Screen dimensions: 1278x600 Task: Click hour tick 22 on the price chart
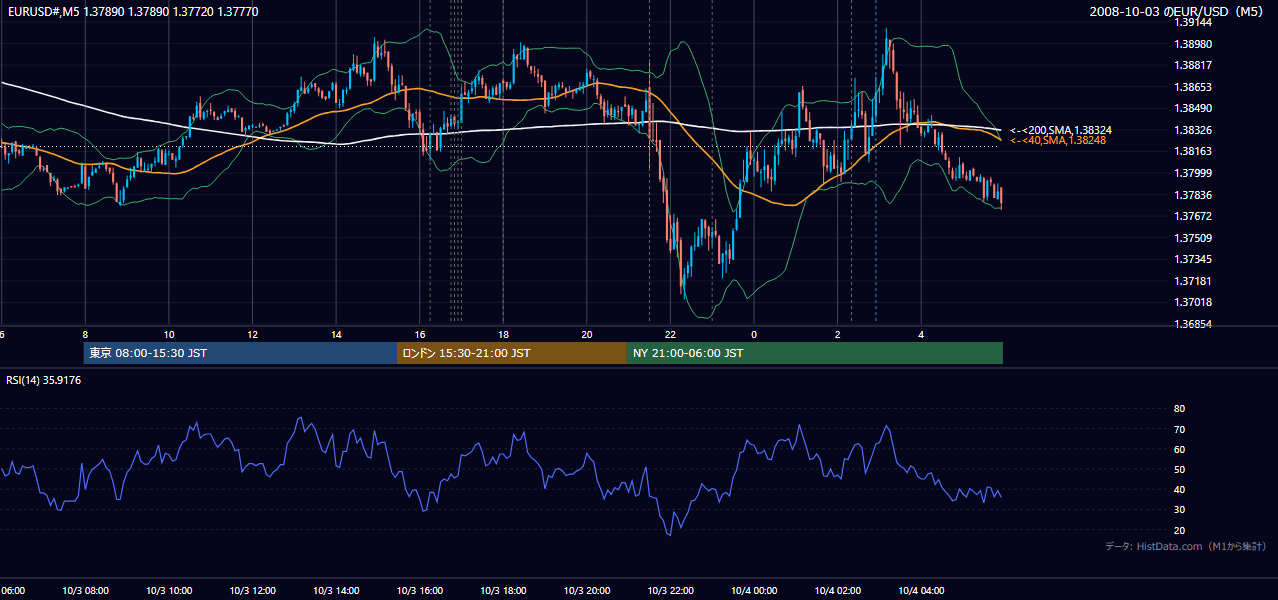click(x=671, y=334)
